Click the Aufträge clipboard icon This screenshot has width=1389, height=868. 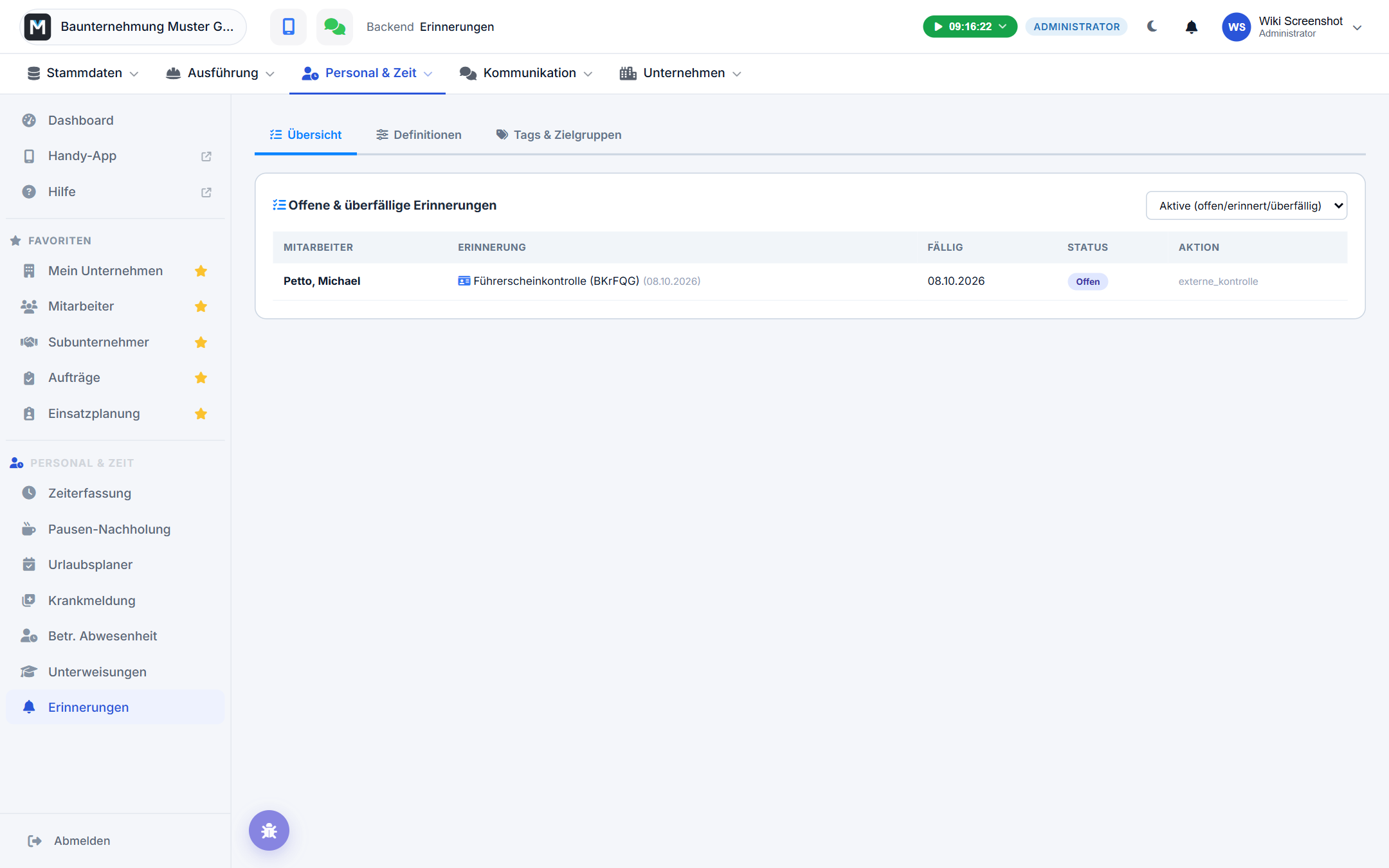point(29,377)
